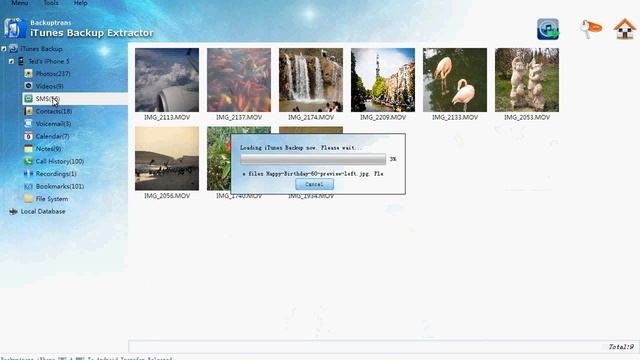Cancel the backup loading dialog

pos(314,184)
